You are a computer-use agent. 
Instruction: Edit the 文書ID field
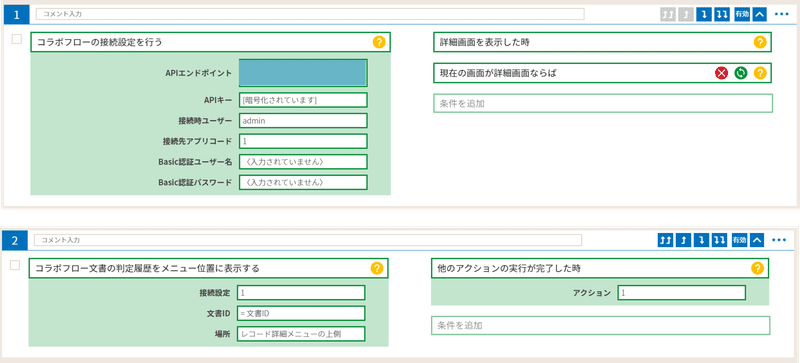click(x=301, y=313)
